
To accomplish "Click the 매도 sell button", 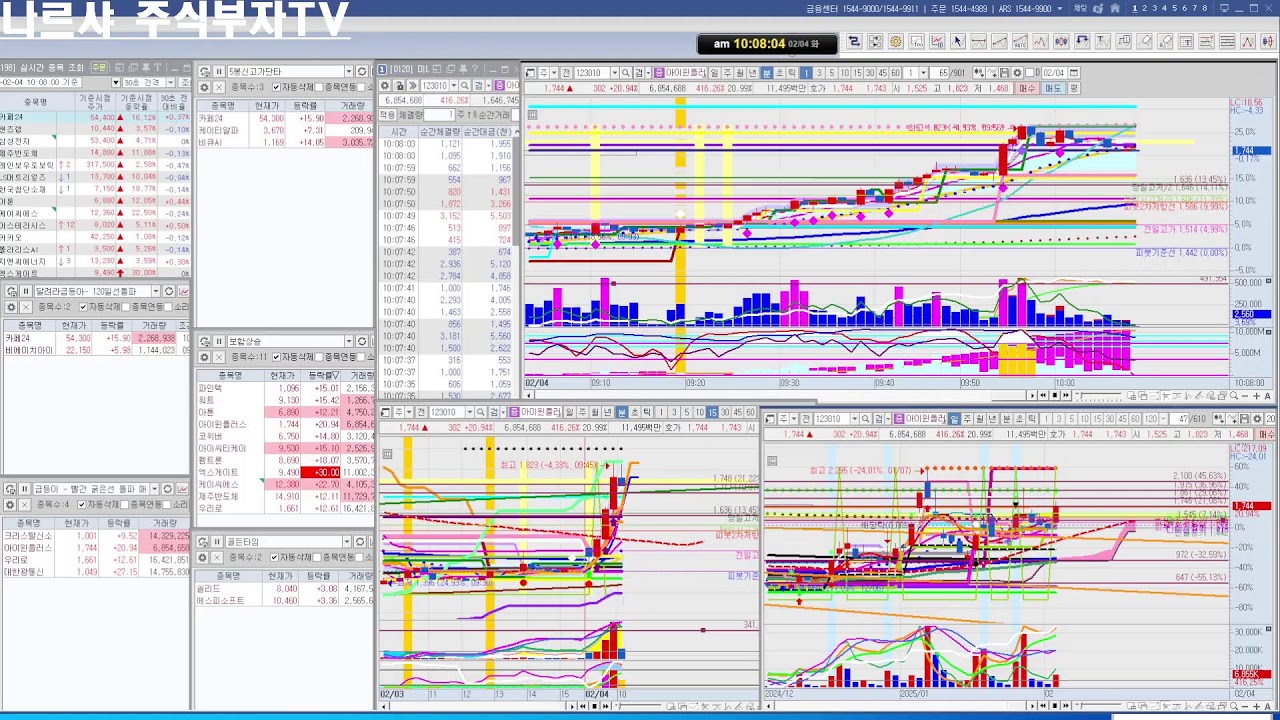I will pyautogui.click(x=1052, y=89).
